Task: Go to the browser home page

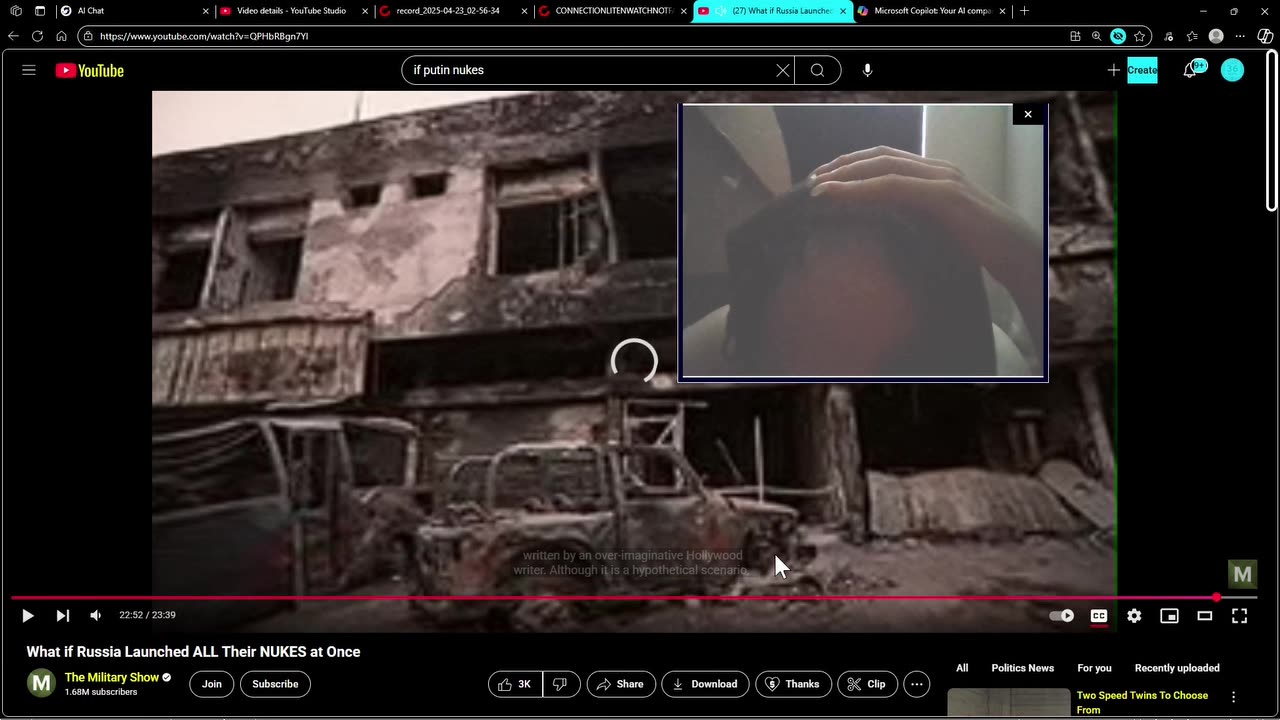Action: pyautogui.click(x=61, y=36)
